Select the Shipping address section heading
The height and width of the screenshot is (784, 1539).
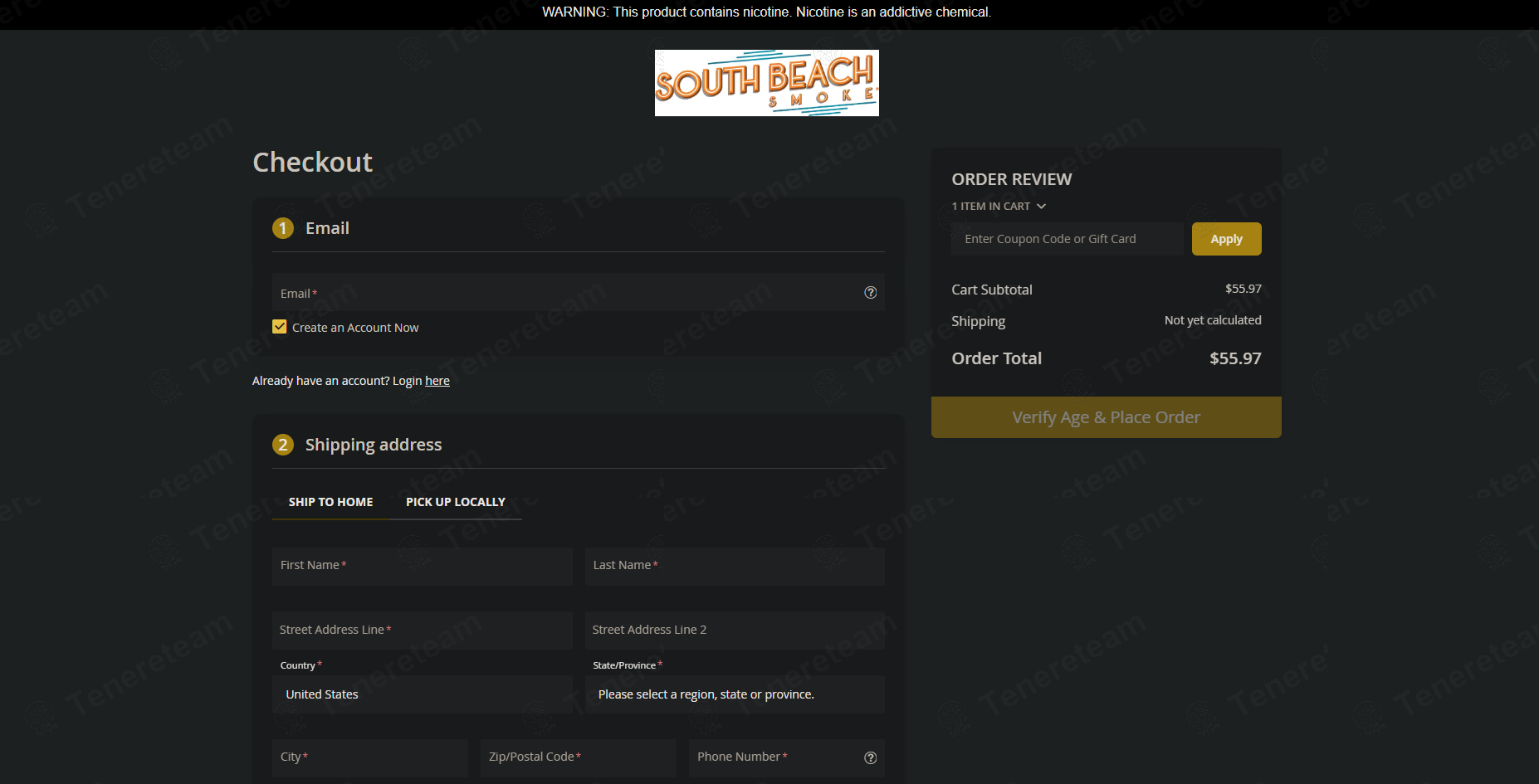374,445
